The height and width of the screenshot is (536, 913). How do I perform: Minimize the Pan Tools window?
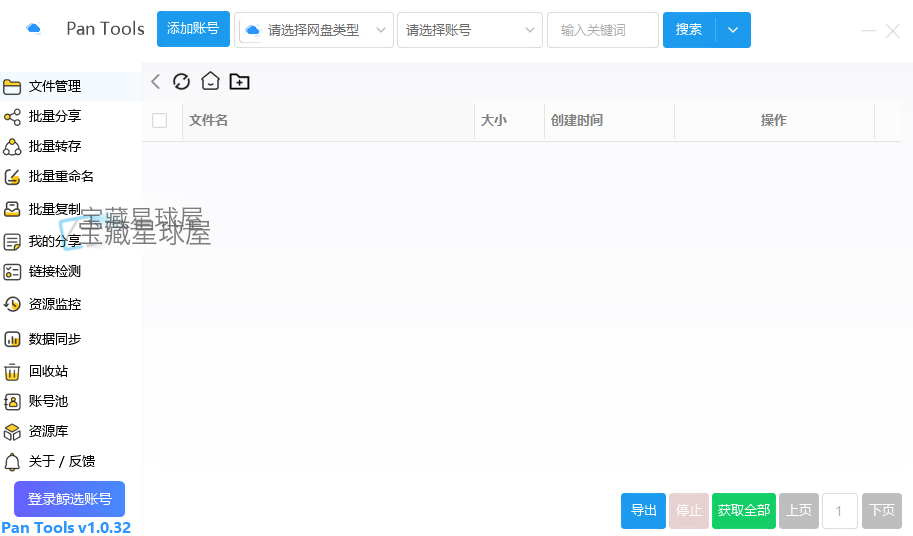pyautogui.click(x=869, y=30)
